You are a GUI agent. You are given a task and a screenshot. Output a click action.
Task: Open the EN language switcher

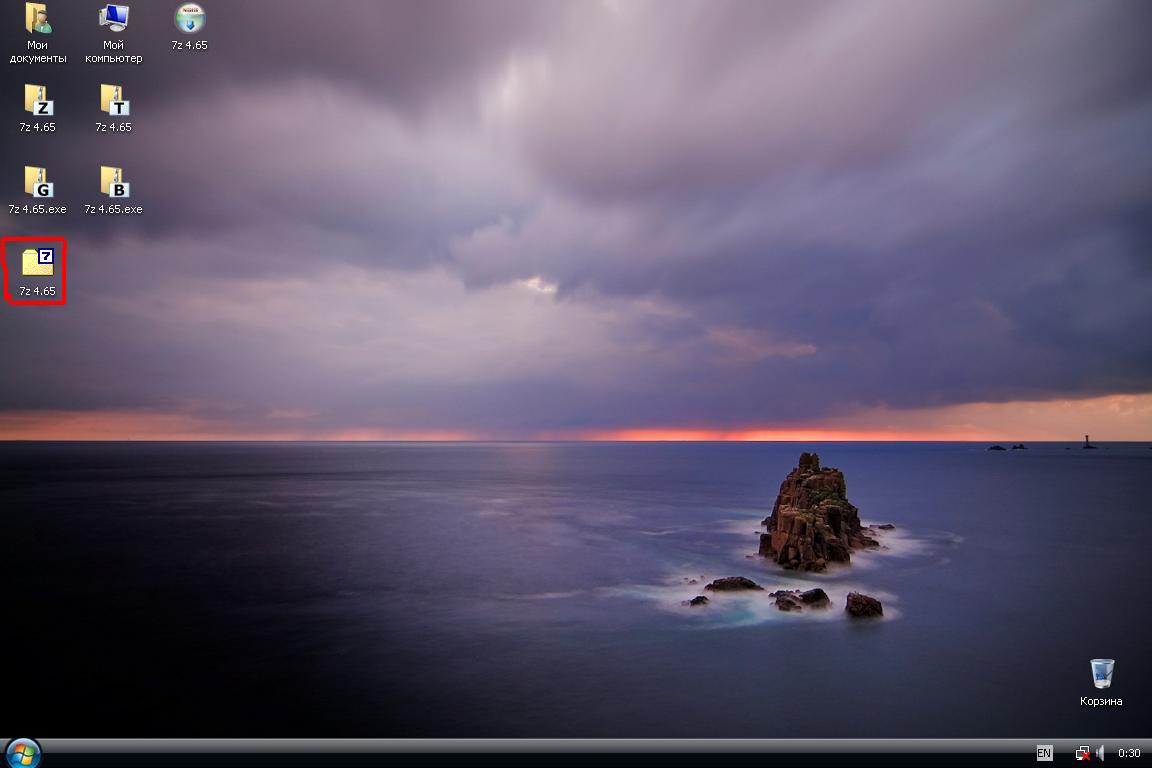1044,753
